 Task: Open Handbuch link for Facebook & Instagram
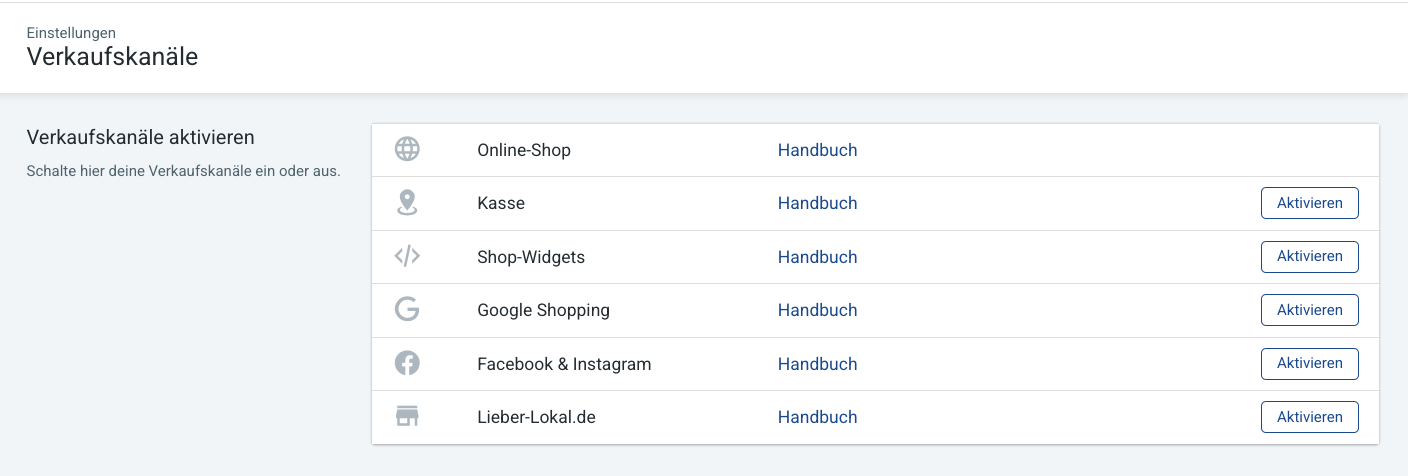[x=818, y=364]
